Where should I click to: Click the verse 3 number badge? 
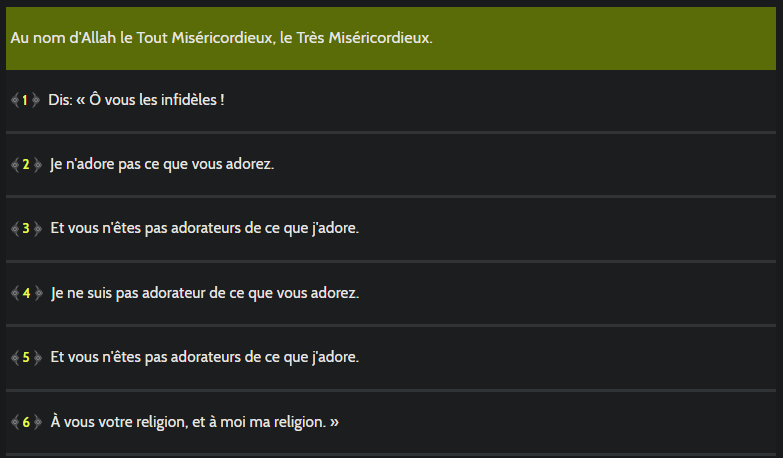(x=26, y=229)
